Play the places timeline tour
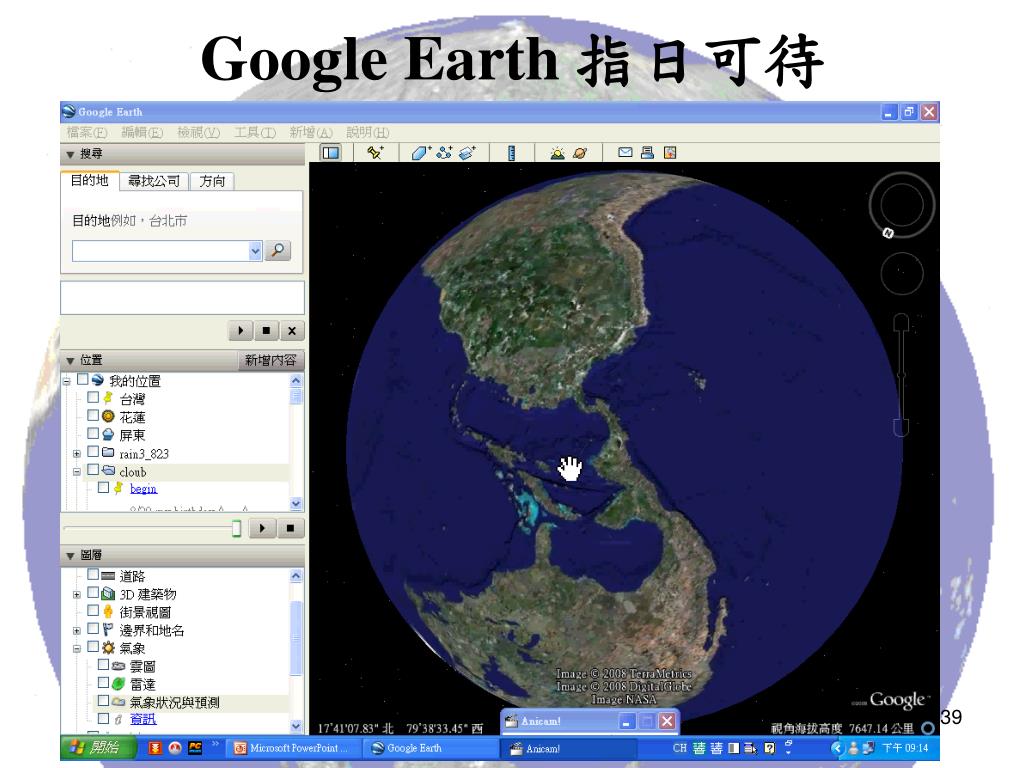 [263, 528]
